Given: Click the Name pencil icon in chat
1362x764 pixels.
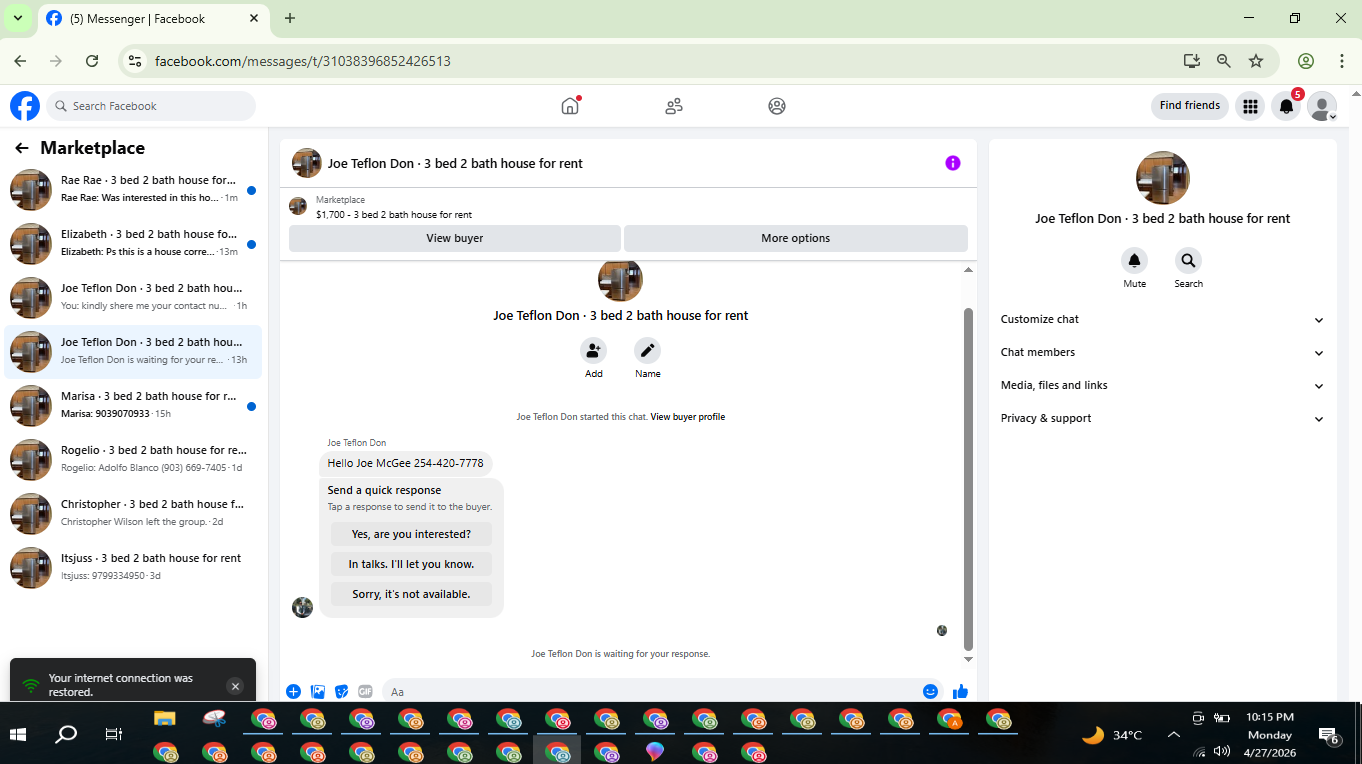Looking at the screenshot, I should (x=648, y=351).
